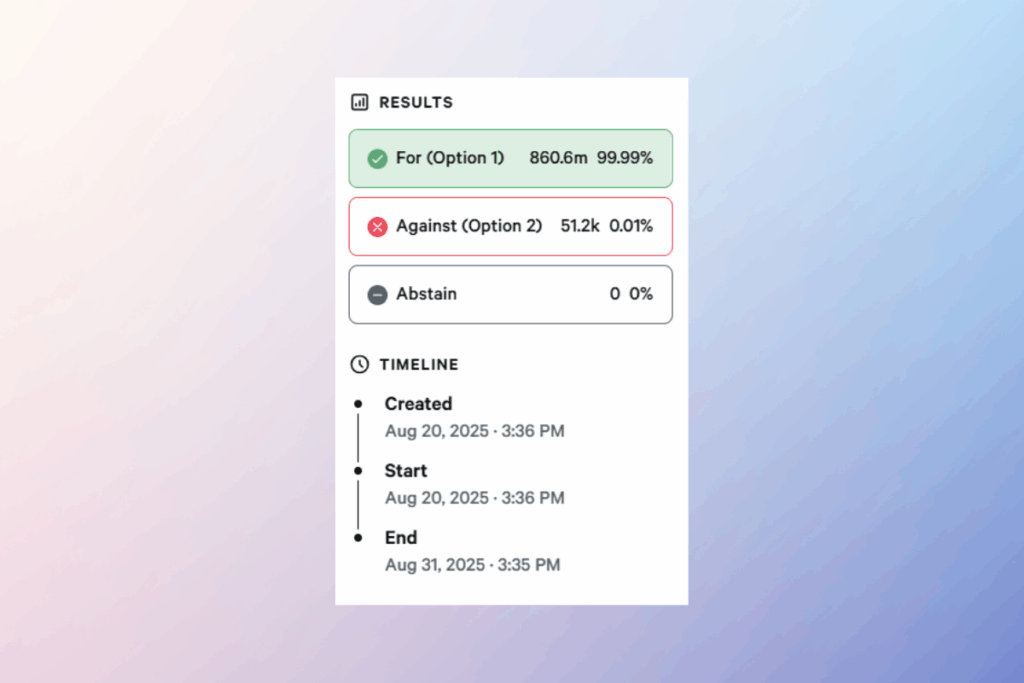
Task: Click the 51.2k vote count
Action: point(580,226)
